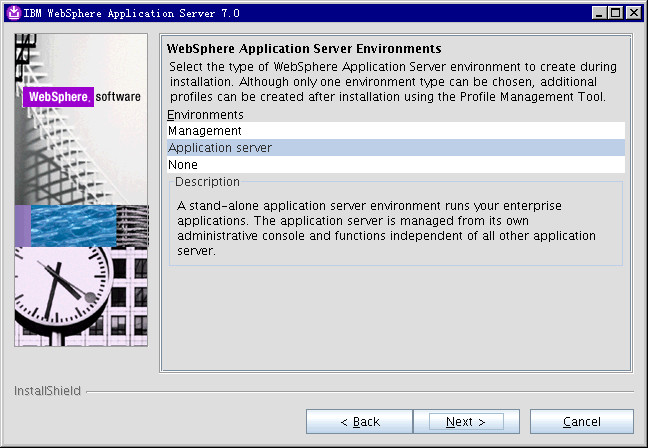Maximize the installer window
This screenshot has width=648, height=448.
(x=615, y=12)
